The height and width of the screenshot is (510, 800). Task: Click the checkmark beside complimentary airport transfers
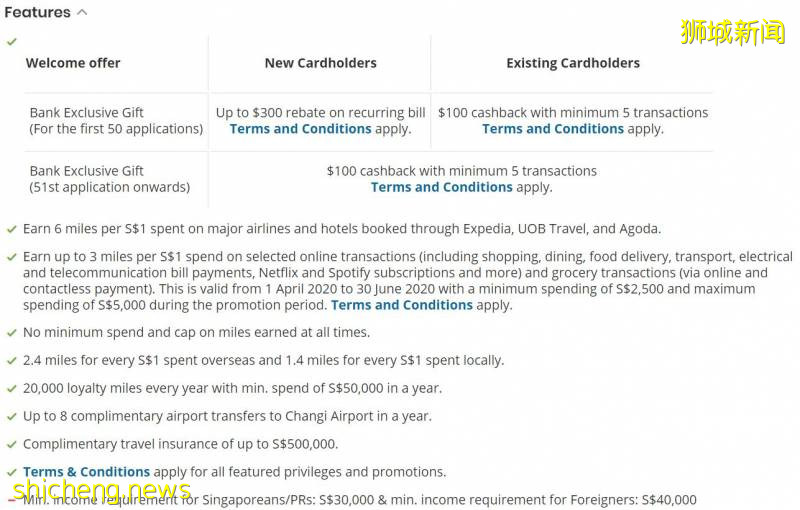pos(11,416)
